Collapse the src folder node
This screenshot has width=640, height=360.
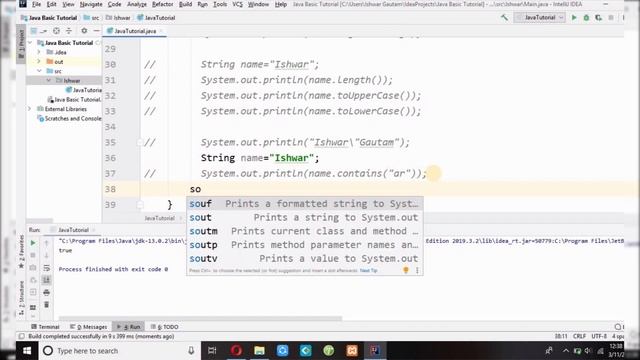coord(39,71)
